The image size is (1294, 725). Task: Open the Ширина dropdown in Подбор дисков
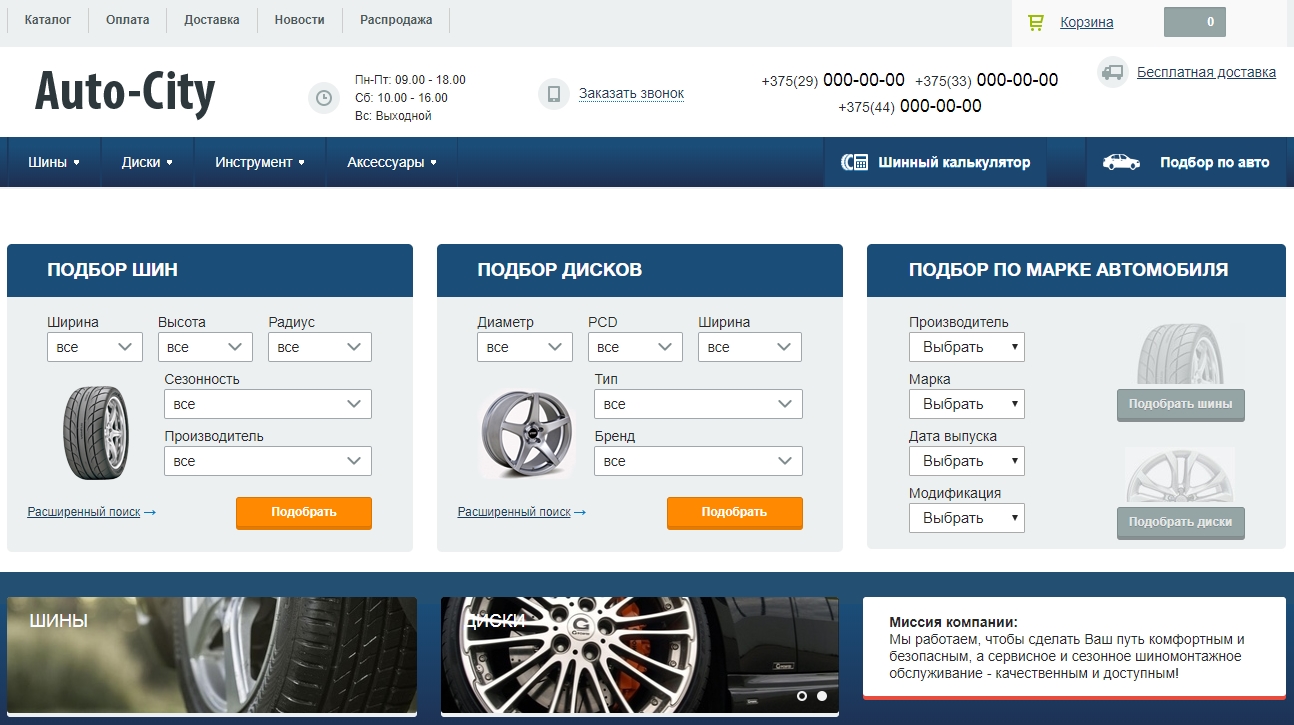[750, 347]
